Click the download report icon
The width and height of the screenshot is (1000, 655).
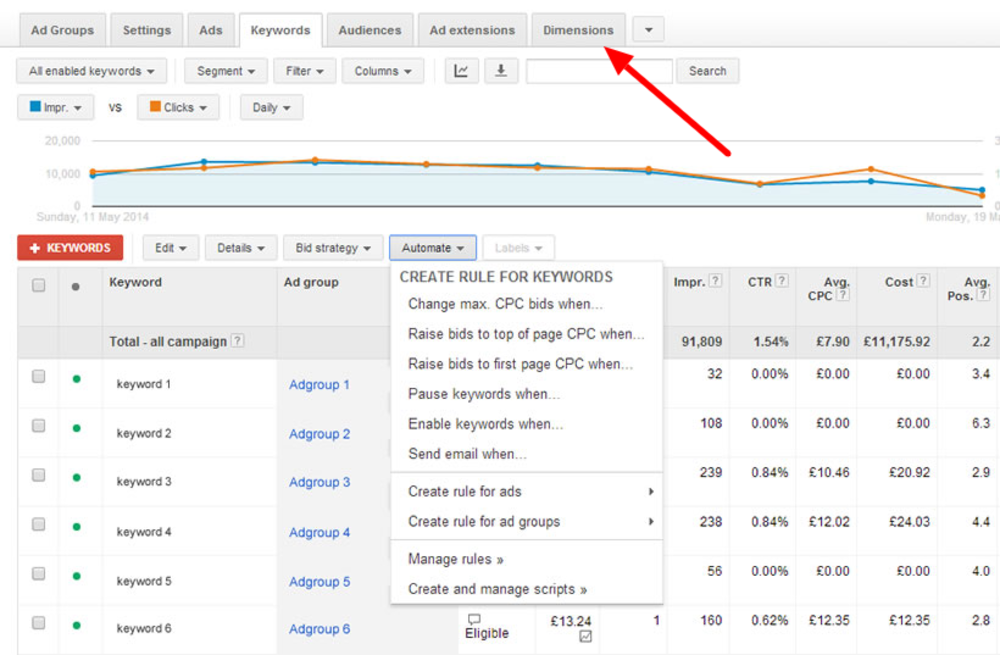501,71
